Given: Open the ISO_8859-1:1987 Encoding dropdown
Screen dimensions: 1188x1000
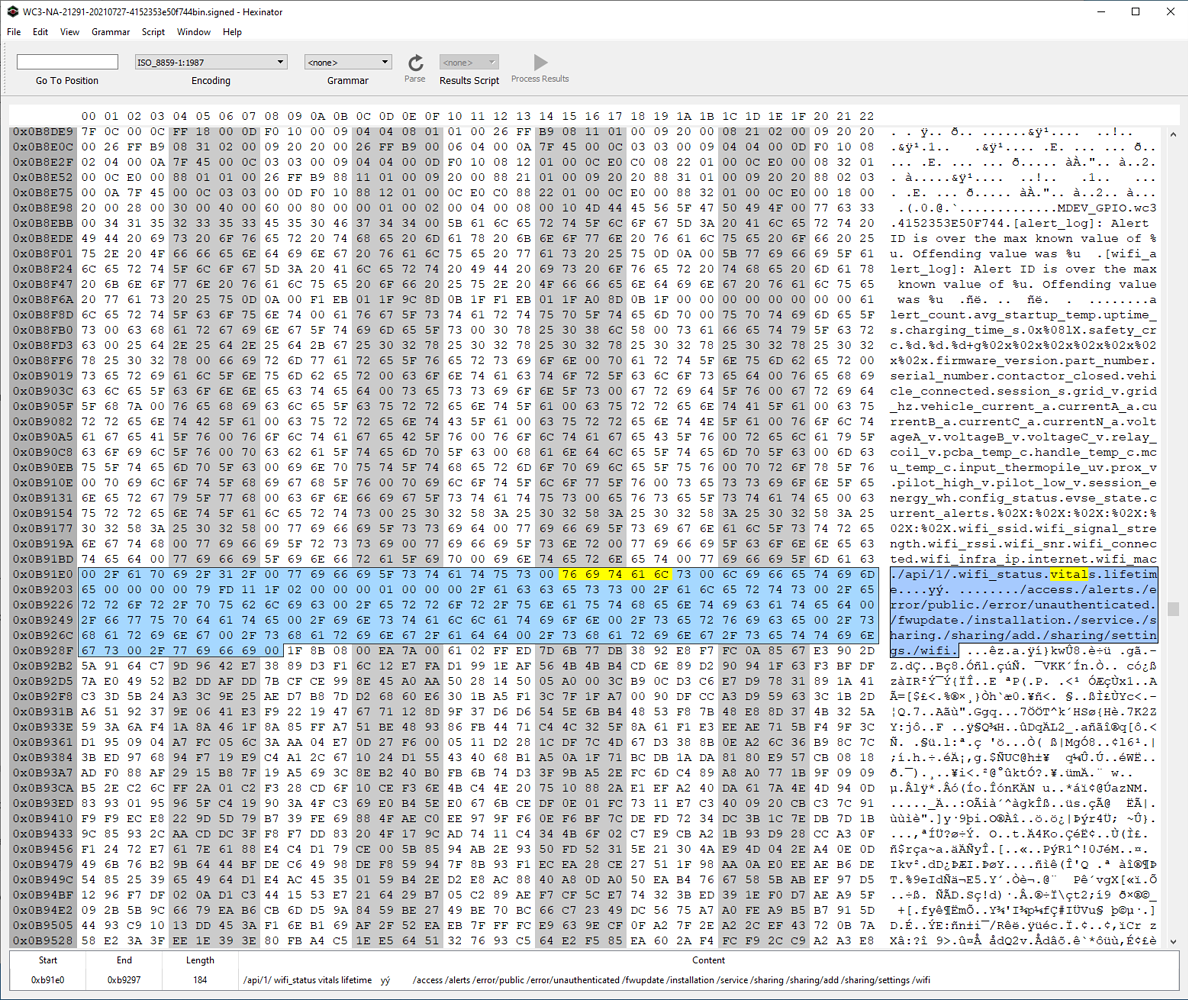Looking at the screenshot, I should tap(211, 62).
